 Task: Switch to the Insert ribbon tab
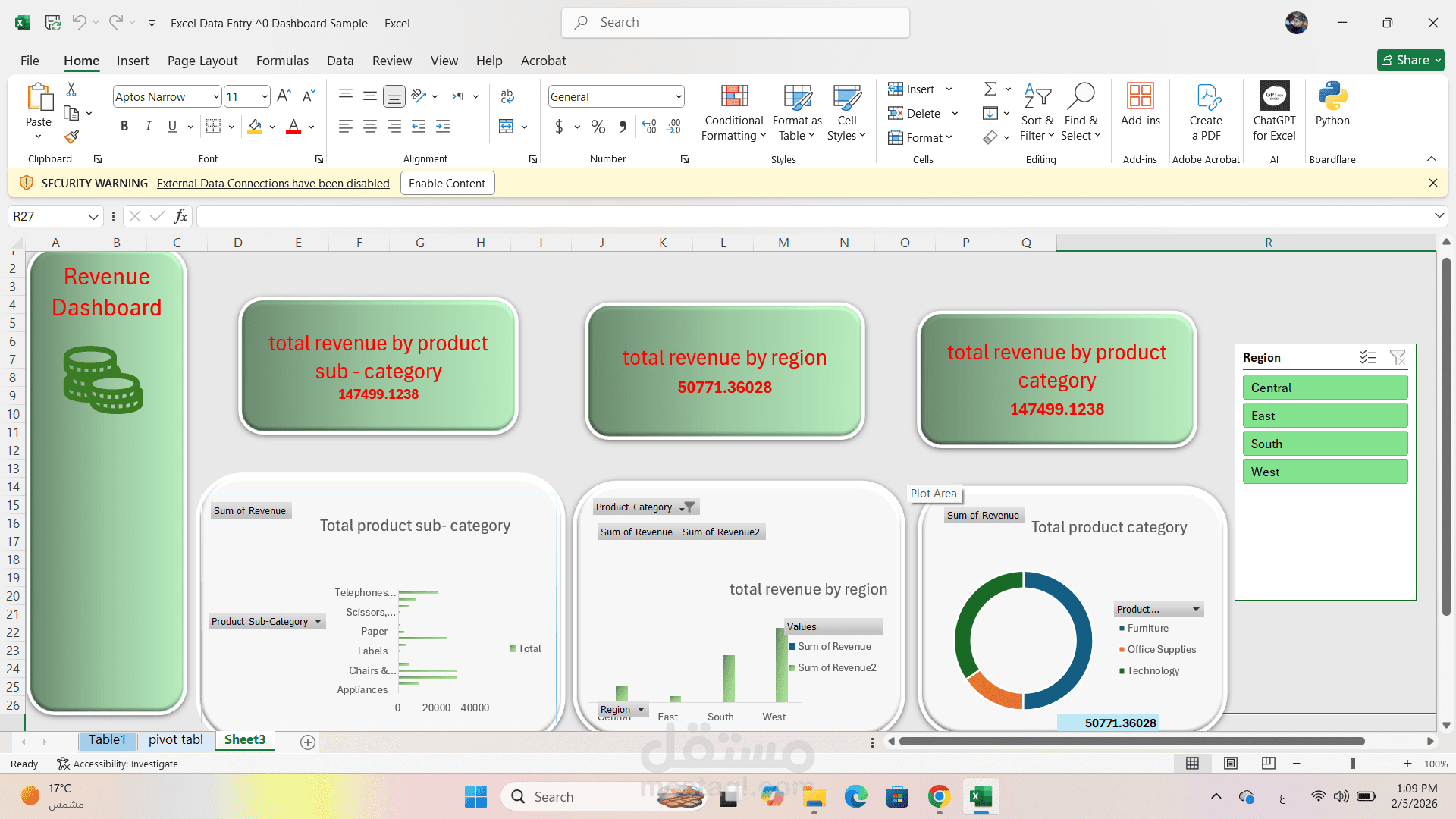[133, 61]
